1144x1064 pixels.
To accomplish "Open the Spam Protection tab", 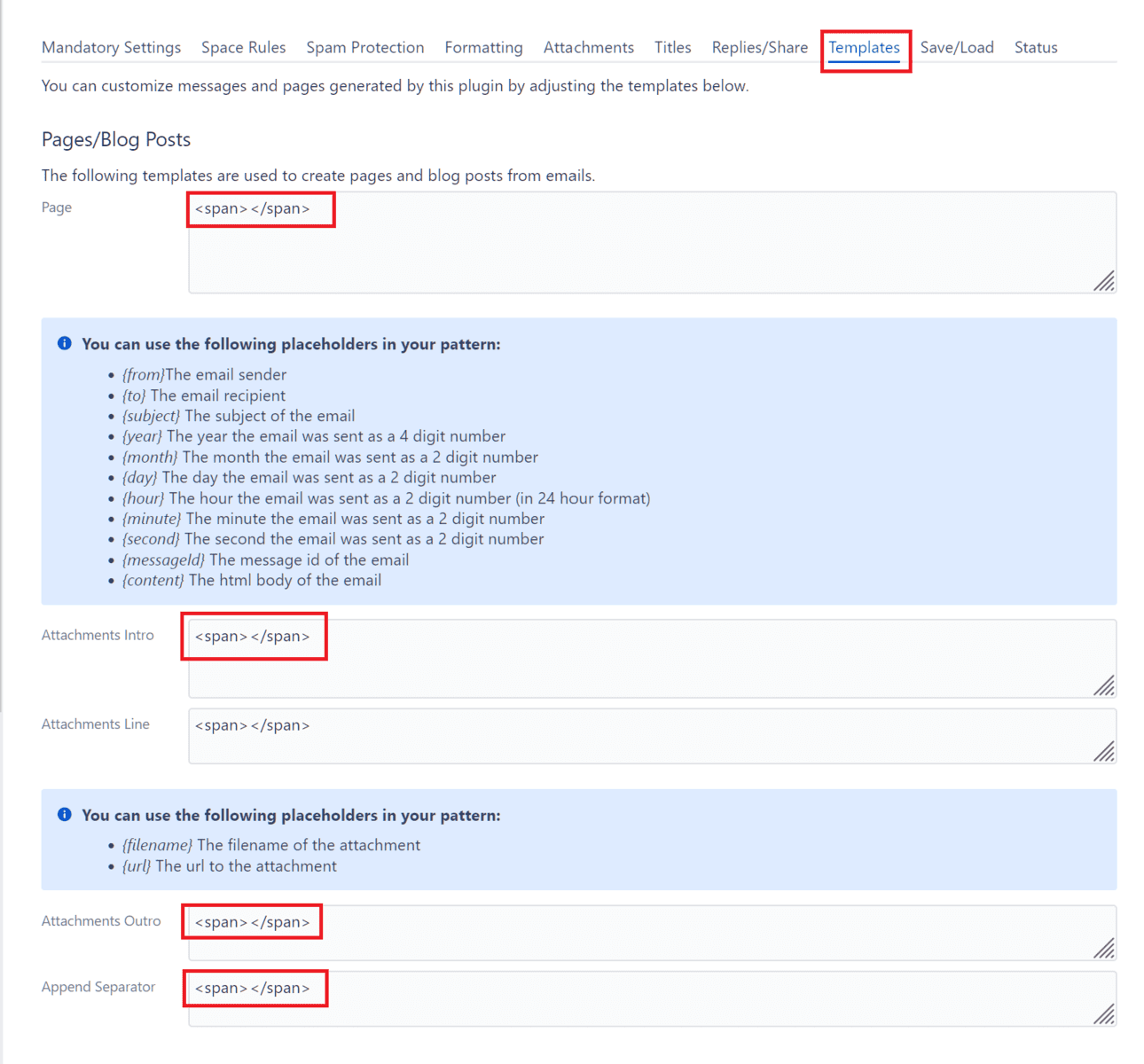I will [365, 48].
